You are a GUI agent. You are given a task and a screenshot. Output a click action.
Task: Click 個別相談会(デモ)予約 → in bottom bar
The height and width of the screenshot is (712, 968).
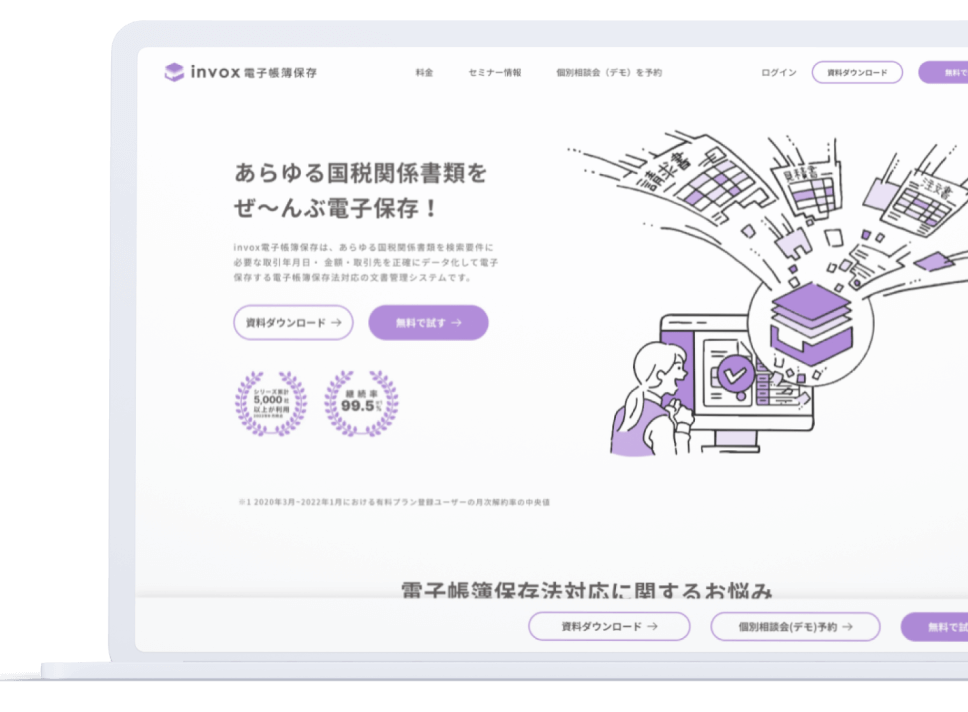pyautogui.click(x=795, y=626)
